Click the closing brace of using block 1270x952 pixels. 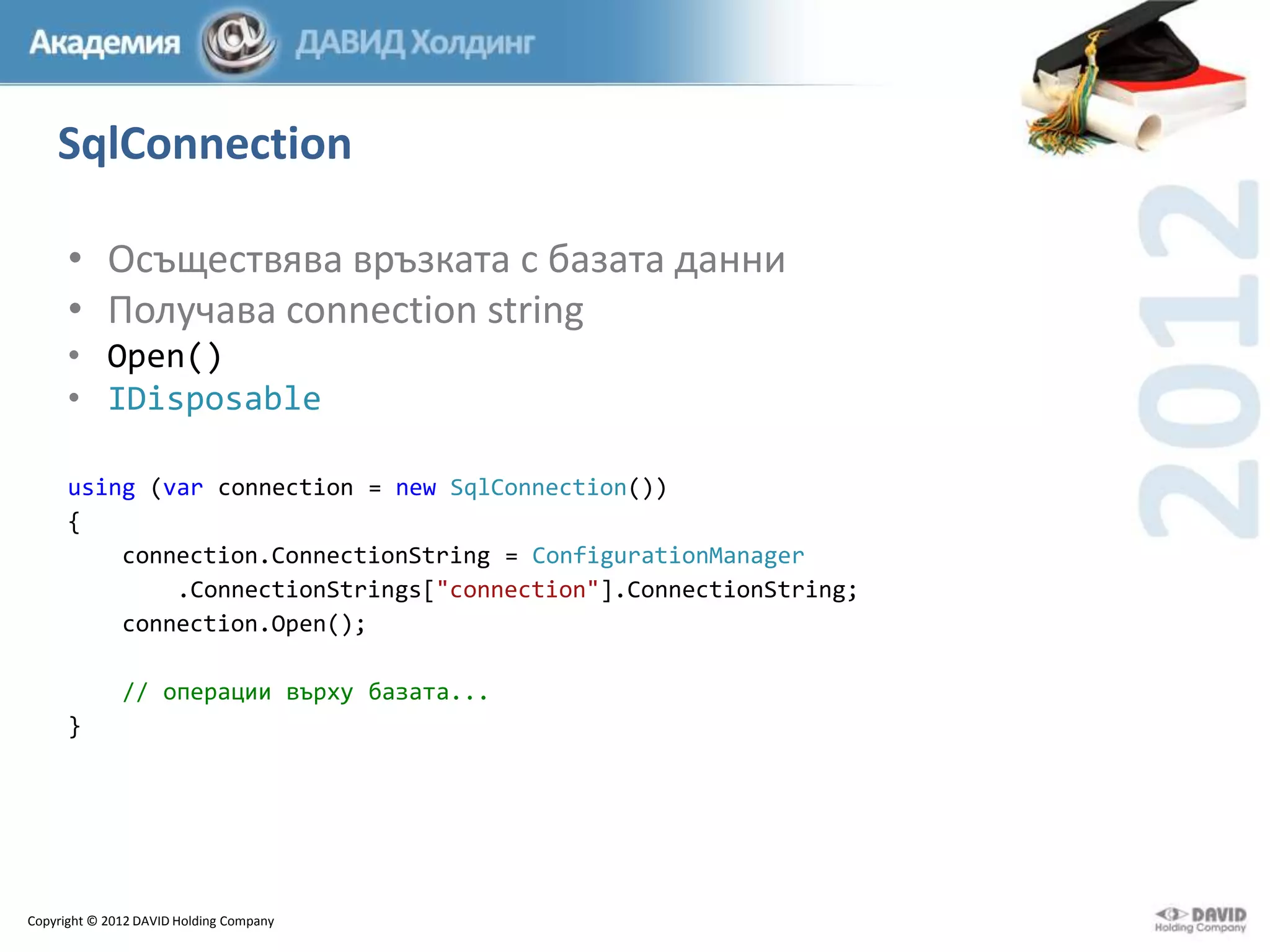(74, 726)
